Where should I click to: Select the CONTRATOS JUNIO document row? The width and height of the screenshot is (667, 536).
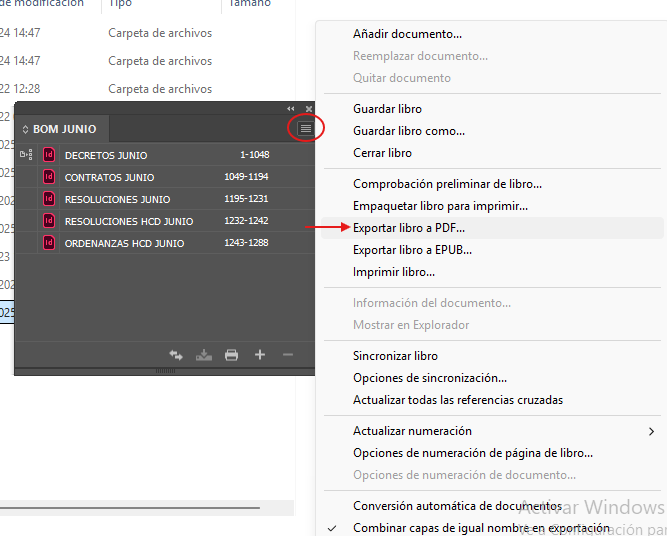pyautogui.click(x=165, y=177)
